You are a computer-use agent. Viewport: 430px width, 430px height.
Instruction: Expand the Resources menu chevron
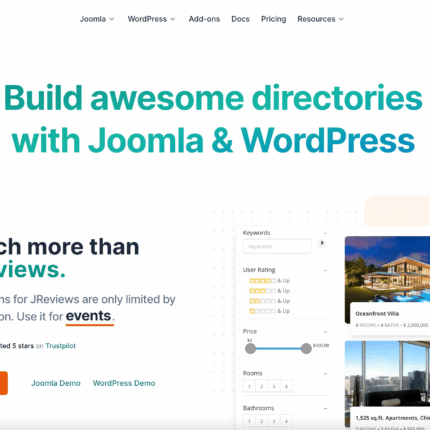[341, 19]
